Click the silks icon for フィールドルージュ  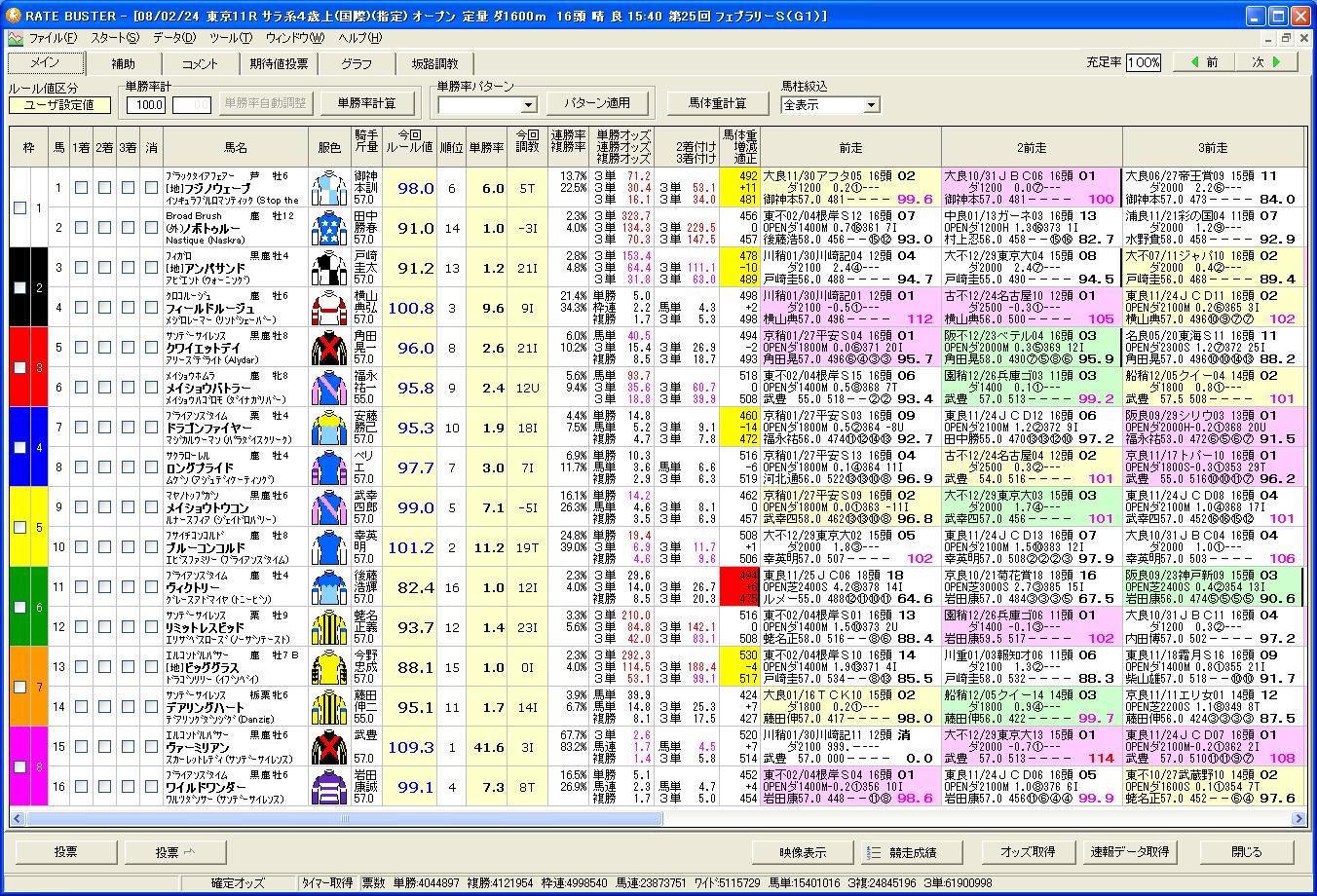click(328, 308)
